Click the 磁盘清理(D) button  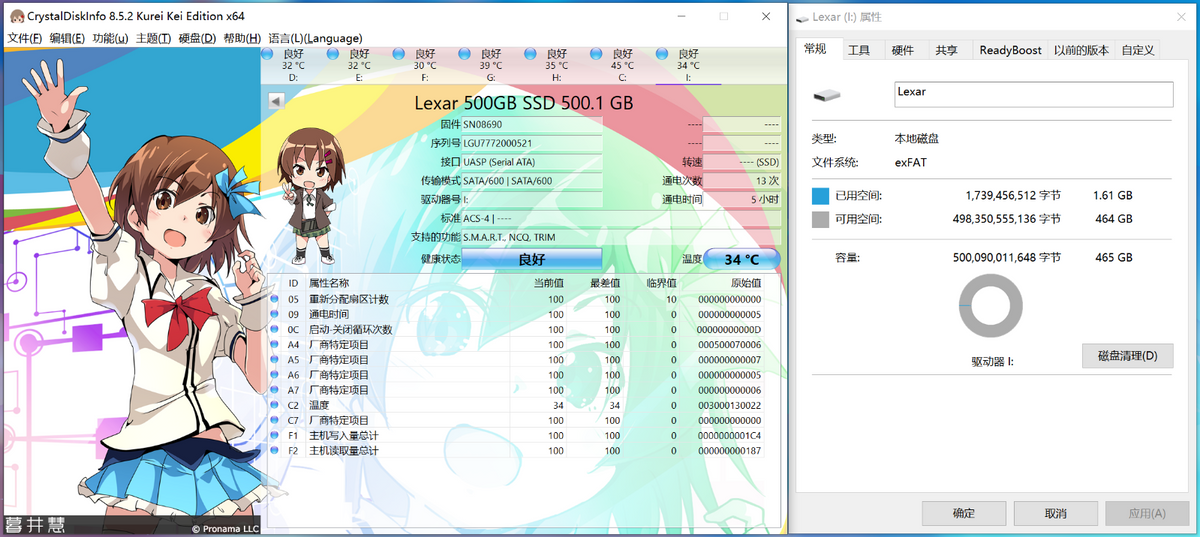(x=1127, y=356)
